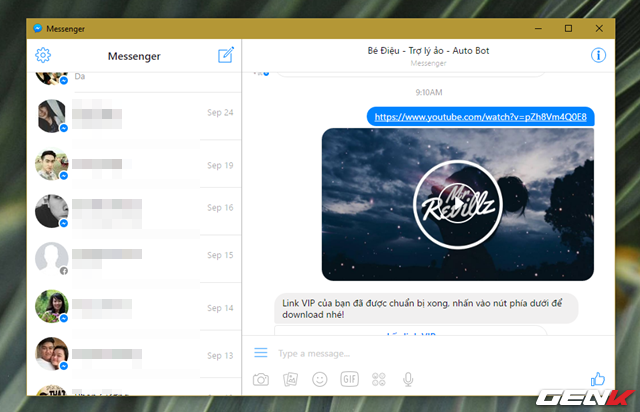Open the YouTube link in the chat
The width and height of the screenshot is (640, 412).
[480, 117]
